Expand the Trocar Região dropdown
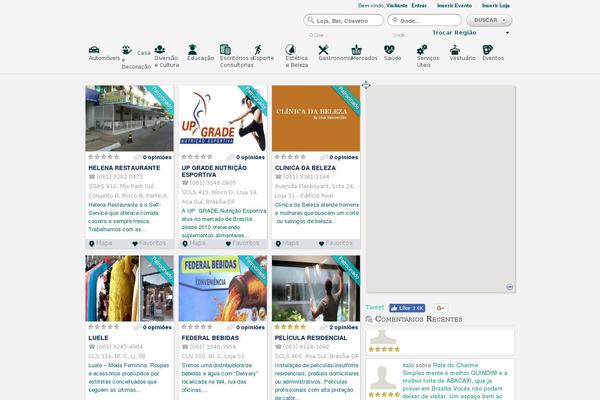Viewport: 600px width, 400px height. coord(471,33)
